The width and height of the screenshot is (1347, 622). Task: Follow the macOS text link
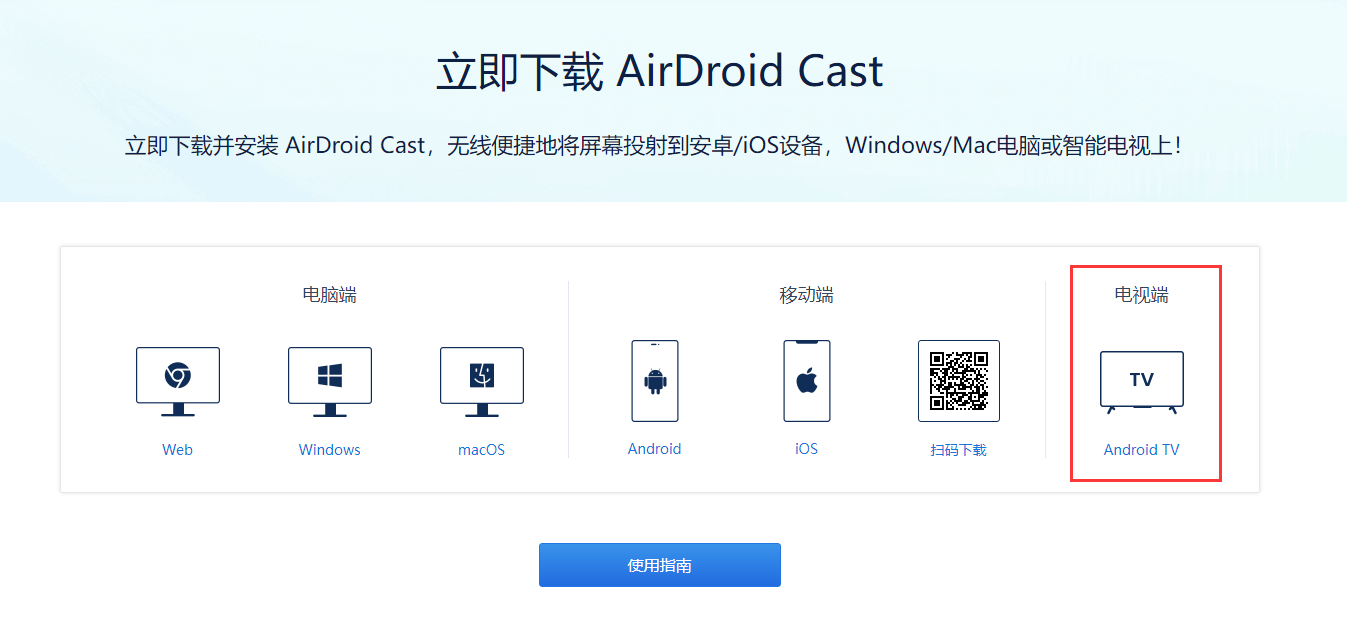(x=482, y=450)
